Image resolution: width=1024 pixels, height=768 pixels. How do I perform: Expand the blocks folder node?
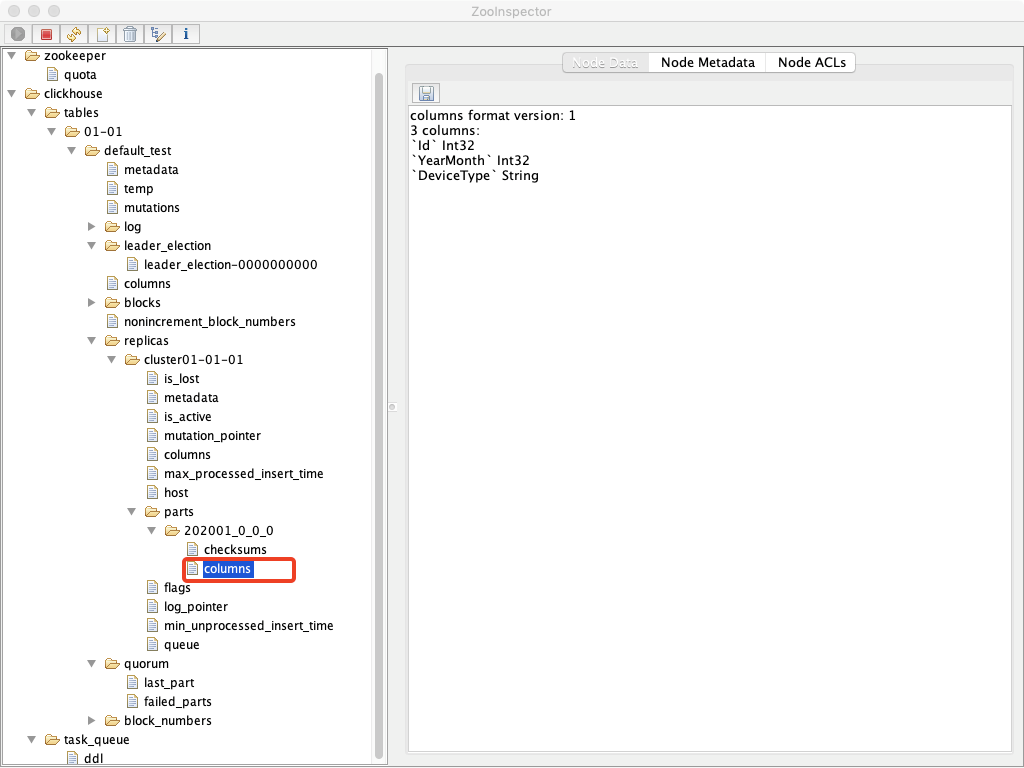click(x=91, y=302)
